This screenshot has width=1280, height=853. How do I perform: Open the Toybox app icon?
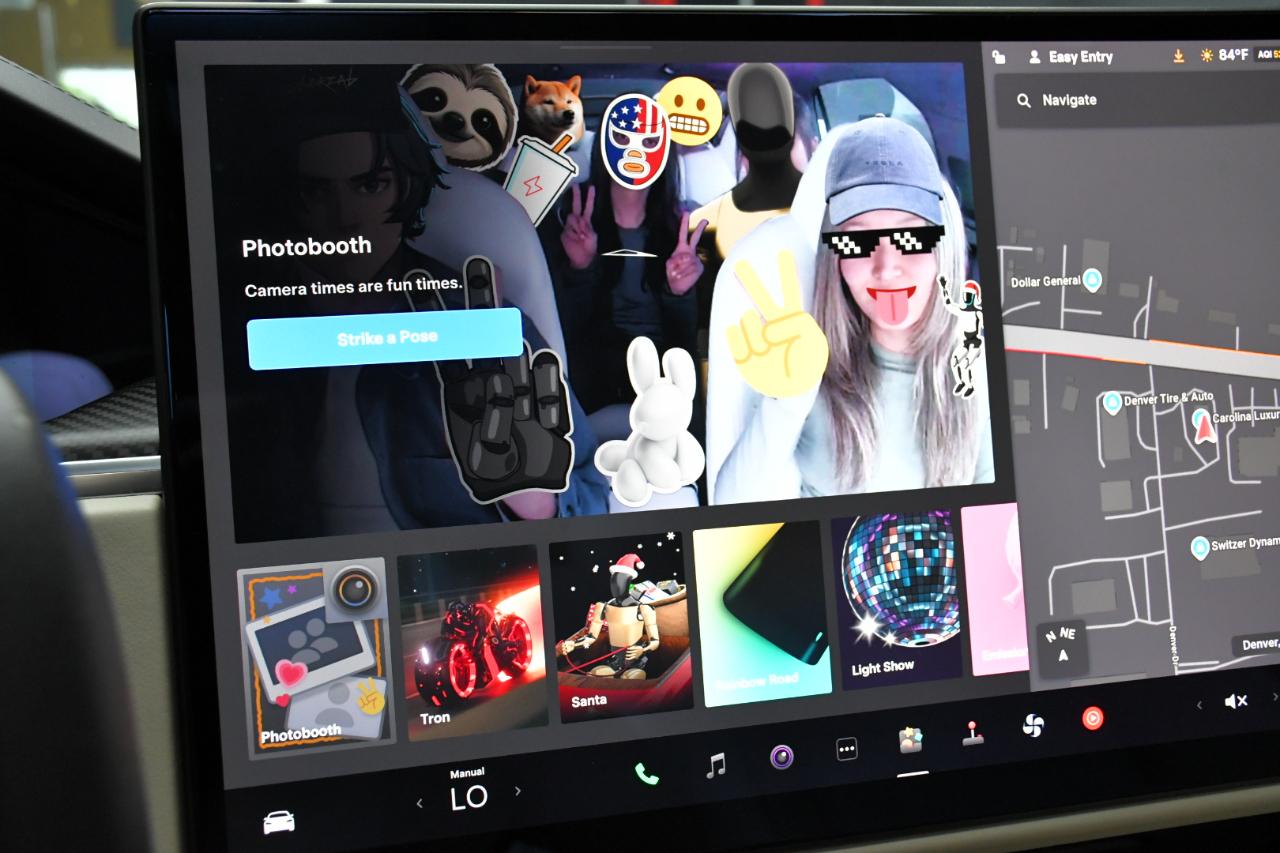point(910,740)
